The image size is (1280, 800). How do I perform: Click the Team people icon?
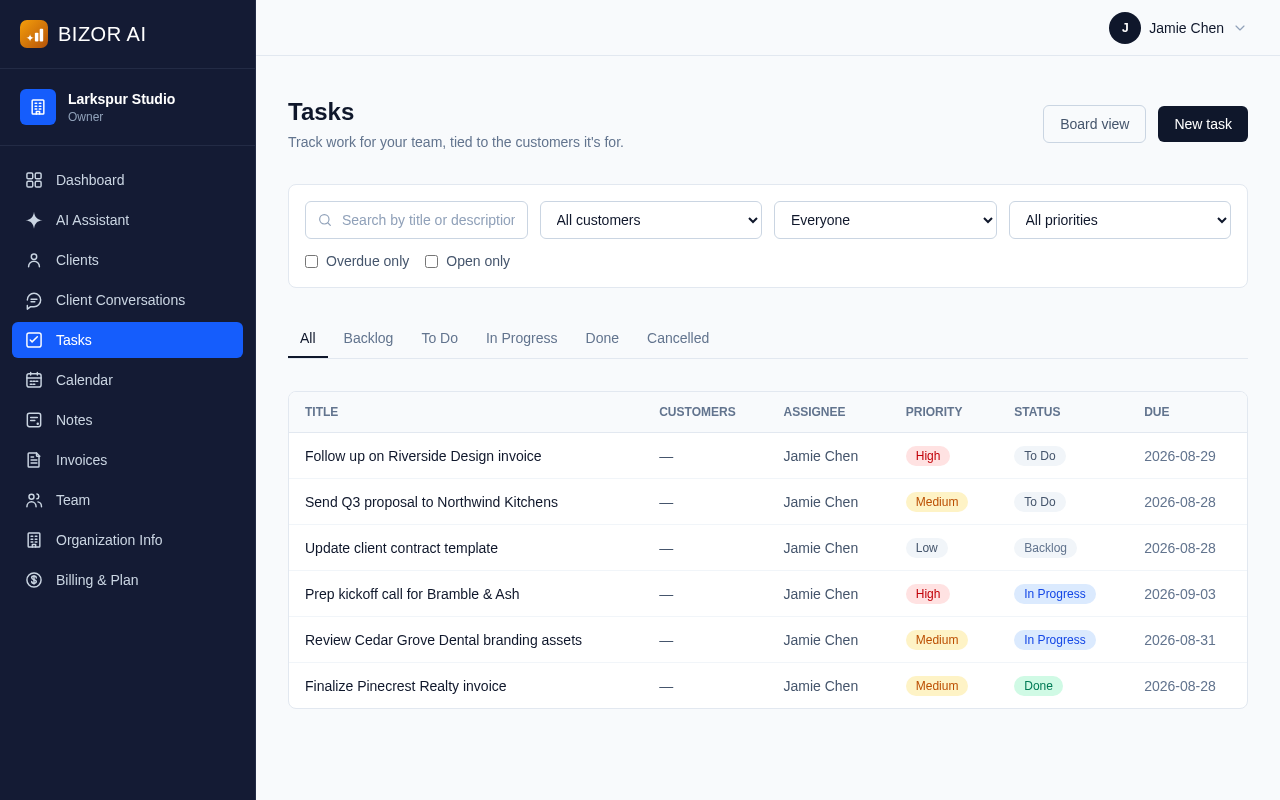[34, 500]
